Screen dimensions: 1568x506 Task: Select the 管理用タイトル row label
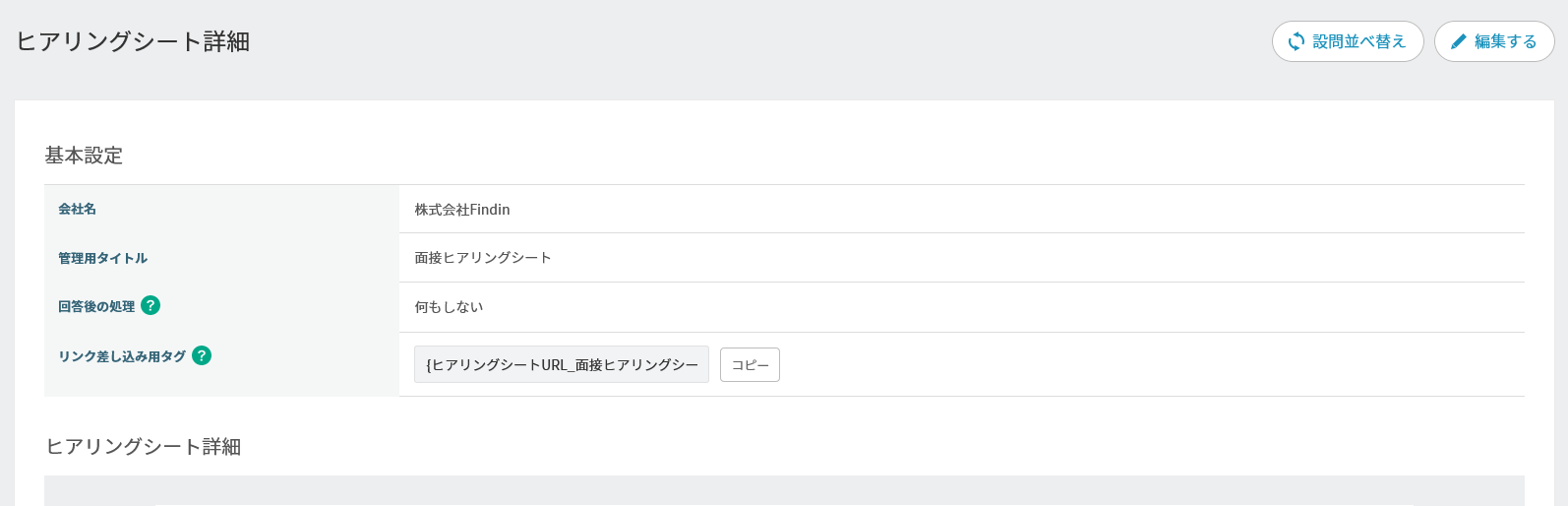click(x=102, y=258)
